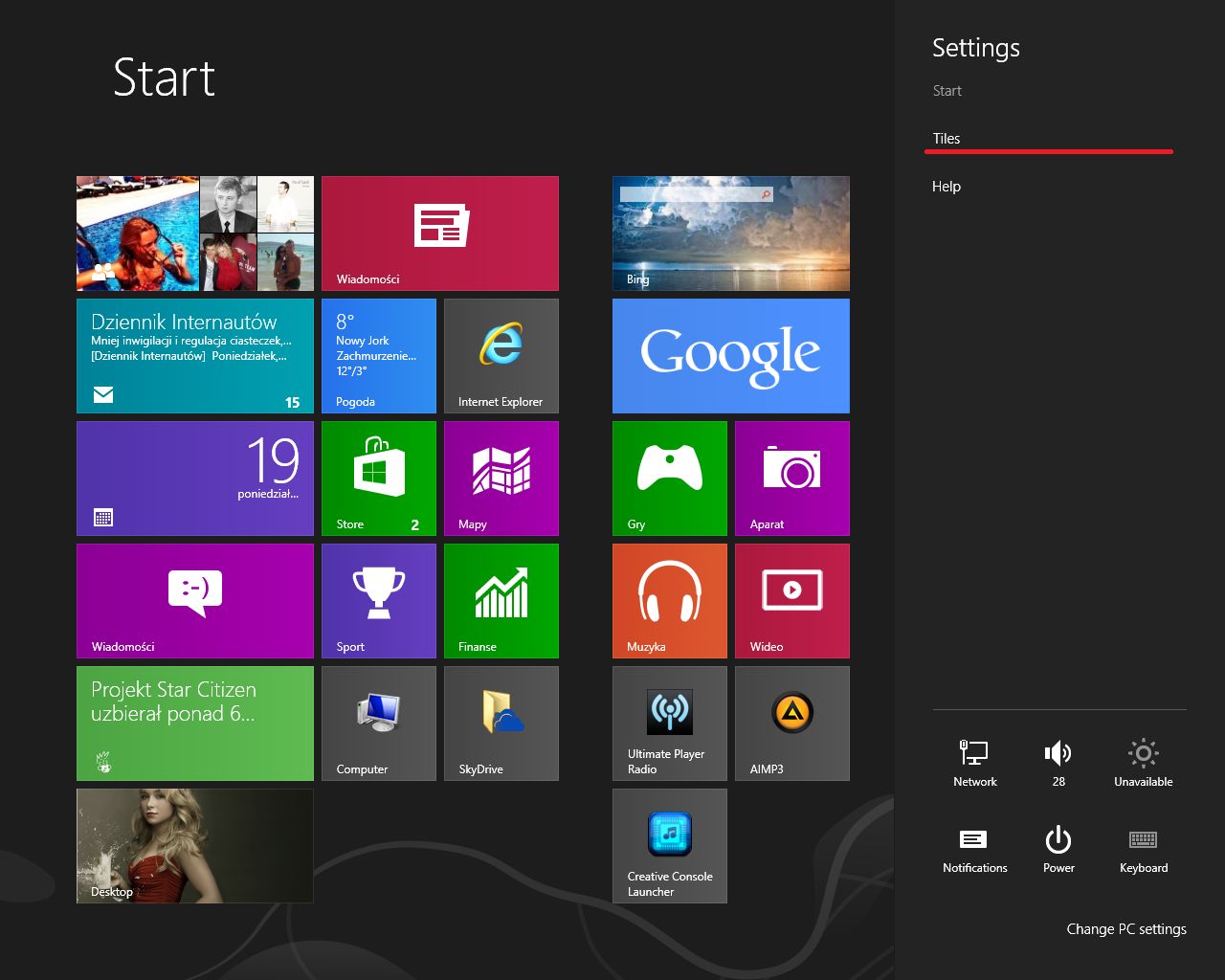Open the Google tile
The width and height of the screenshot is (1225, 980).
point(731,356)
